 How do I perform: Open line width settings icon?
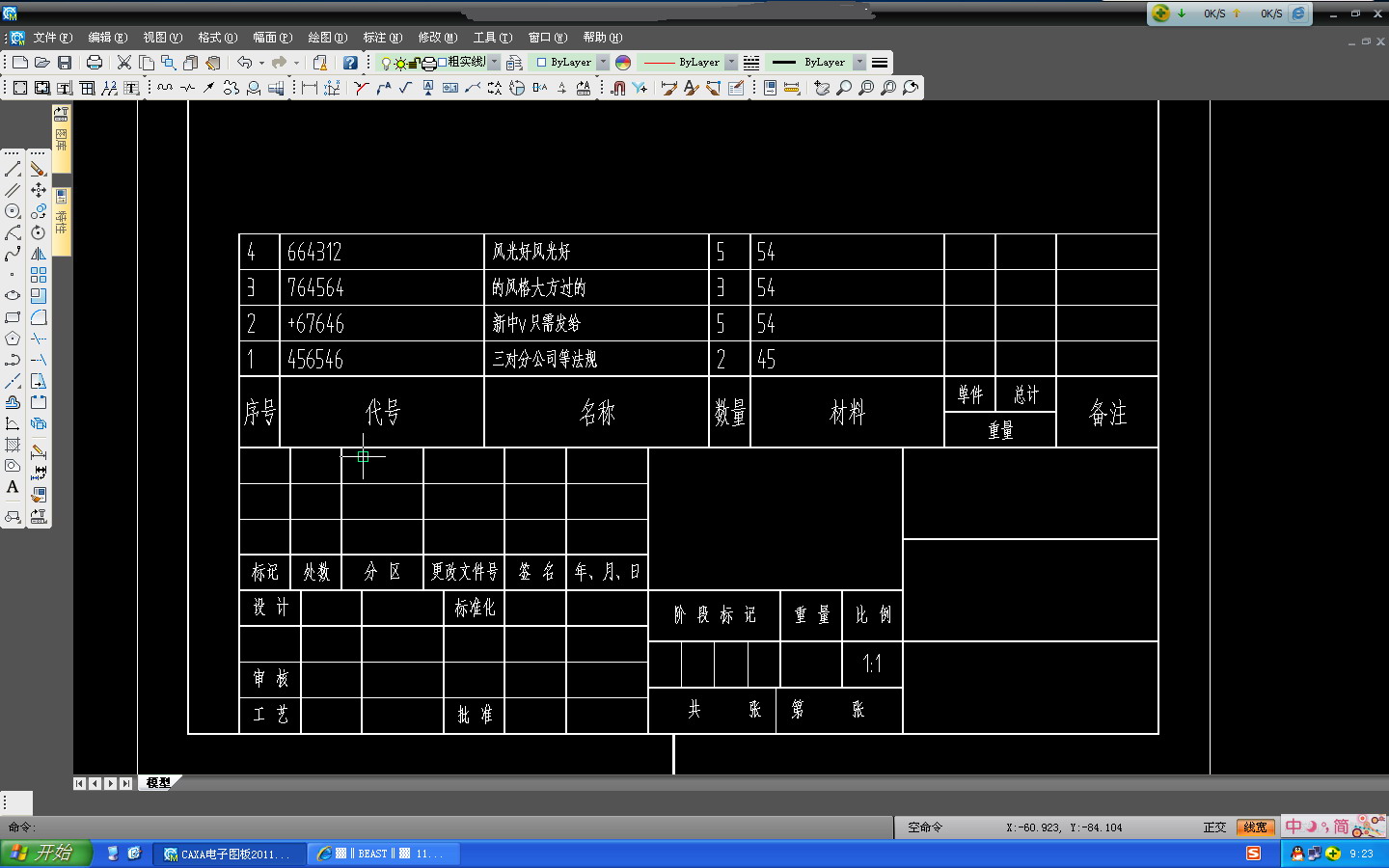[880, 63]
